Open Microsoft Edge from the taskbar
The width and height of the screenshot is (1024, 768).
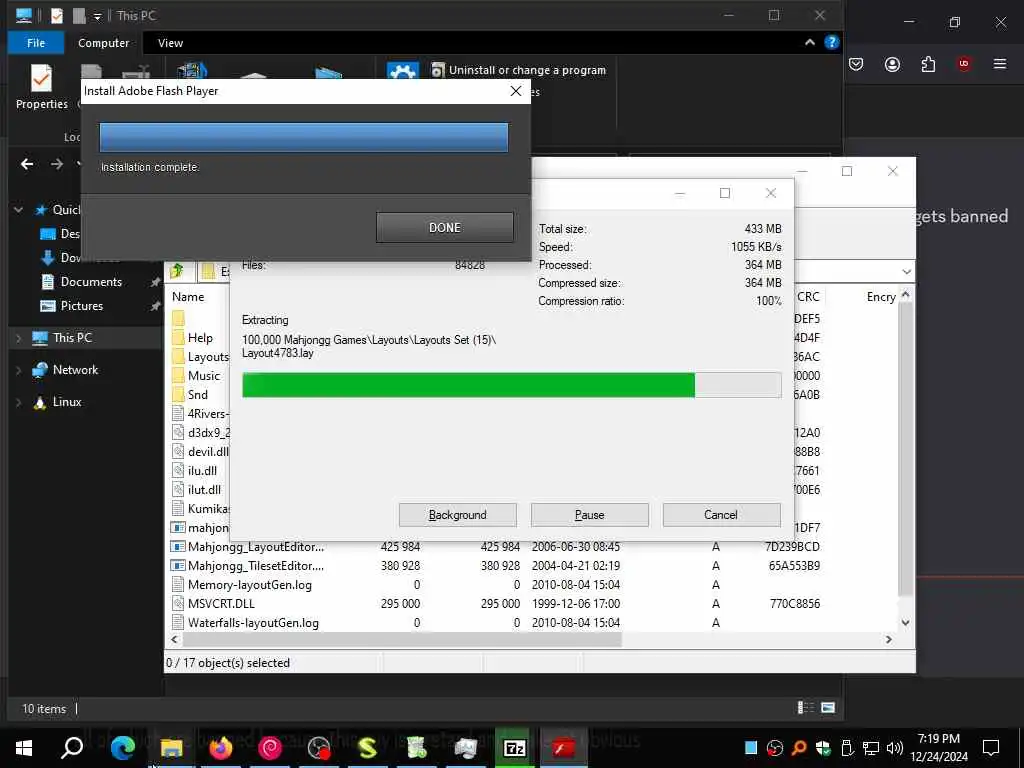pyautogui.click(x=122, y=748)
